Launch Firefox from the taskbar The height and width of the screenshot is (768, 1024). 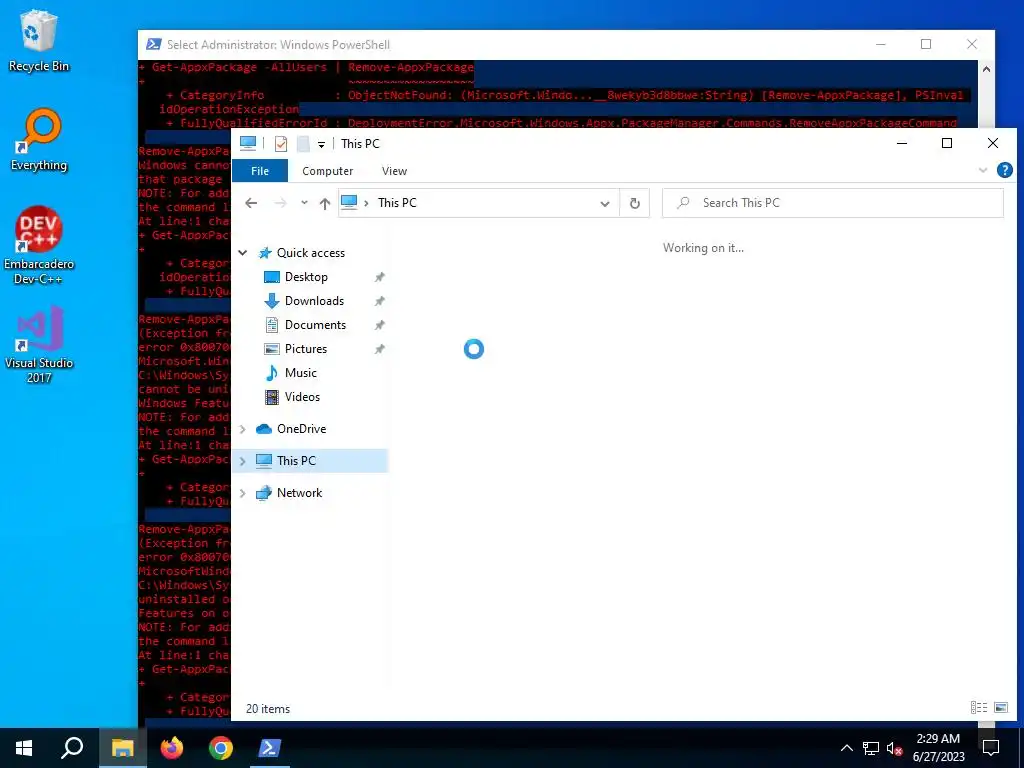tap(172, 748)
